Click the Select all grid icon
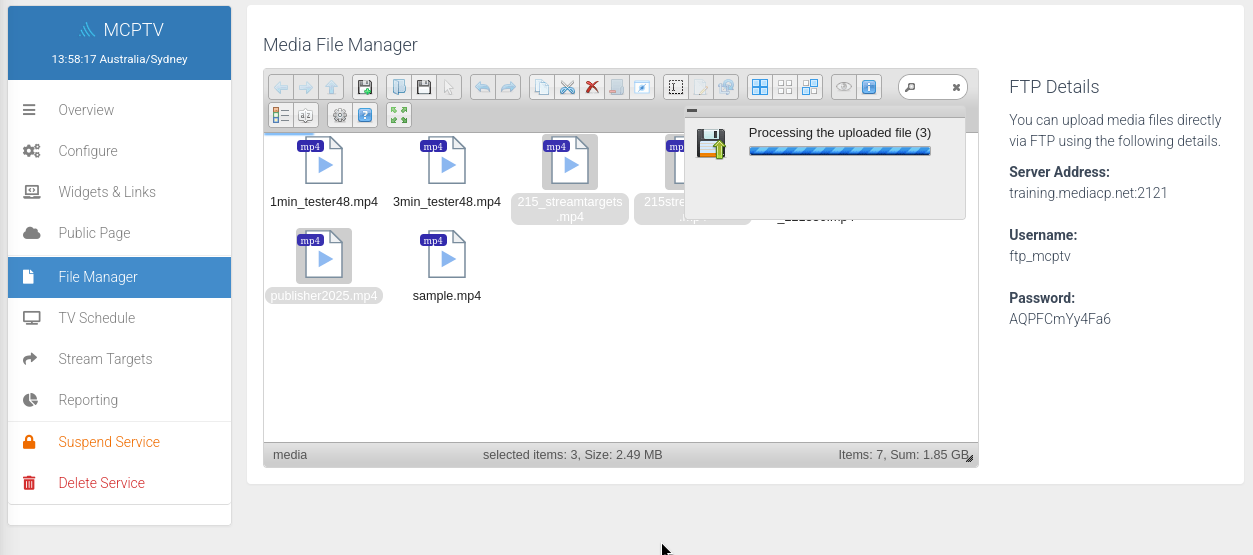Screen dimensions: 1253x555 tap(760, 87)
